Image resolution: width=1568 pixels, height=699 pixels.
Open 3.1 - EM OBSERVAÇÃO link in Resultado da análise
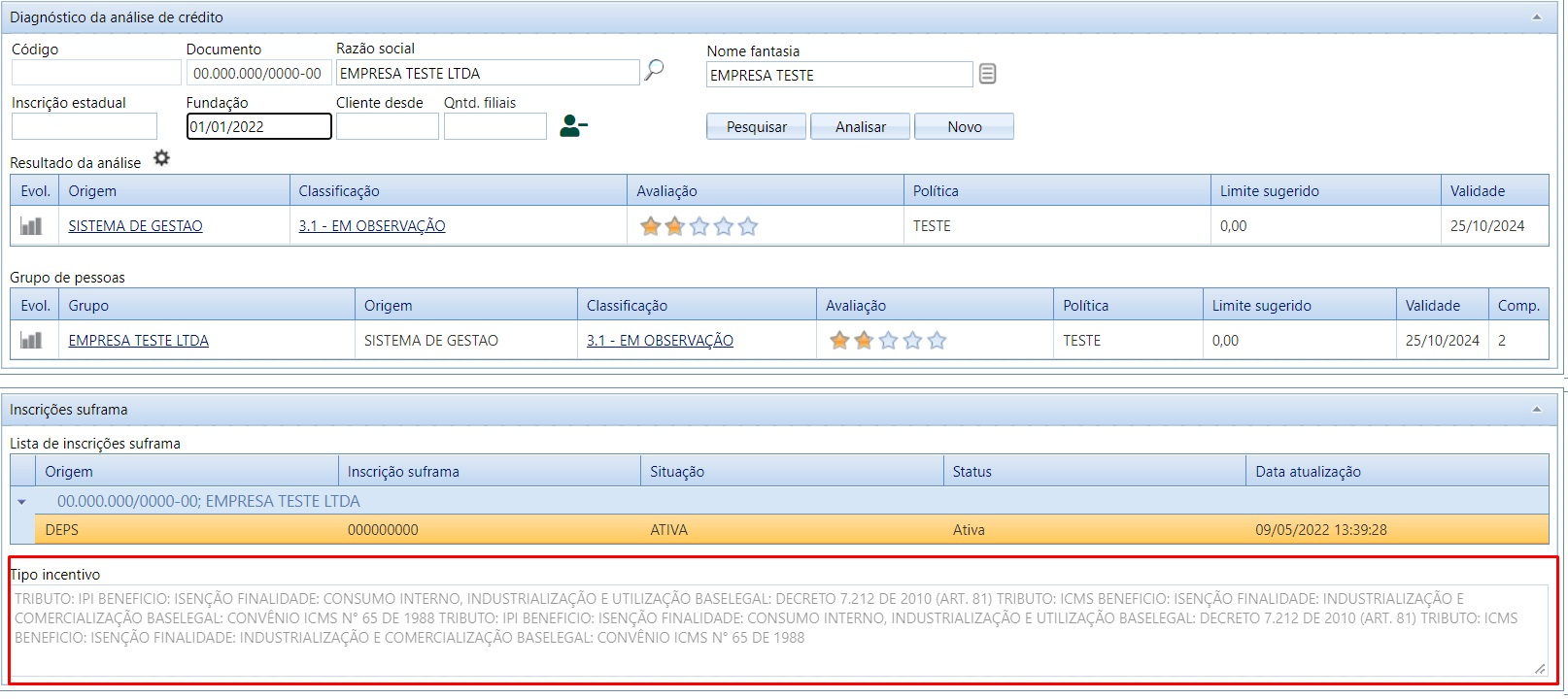tap(372, 226)
